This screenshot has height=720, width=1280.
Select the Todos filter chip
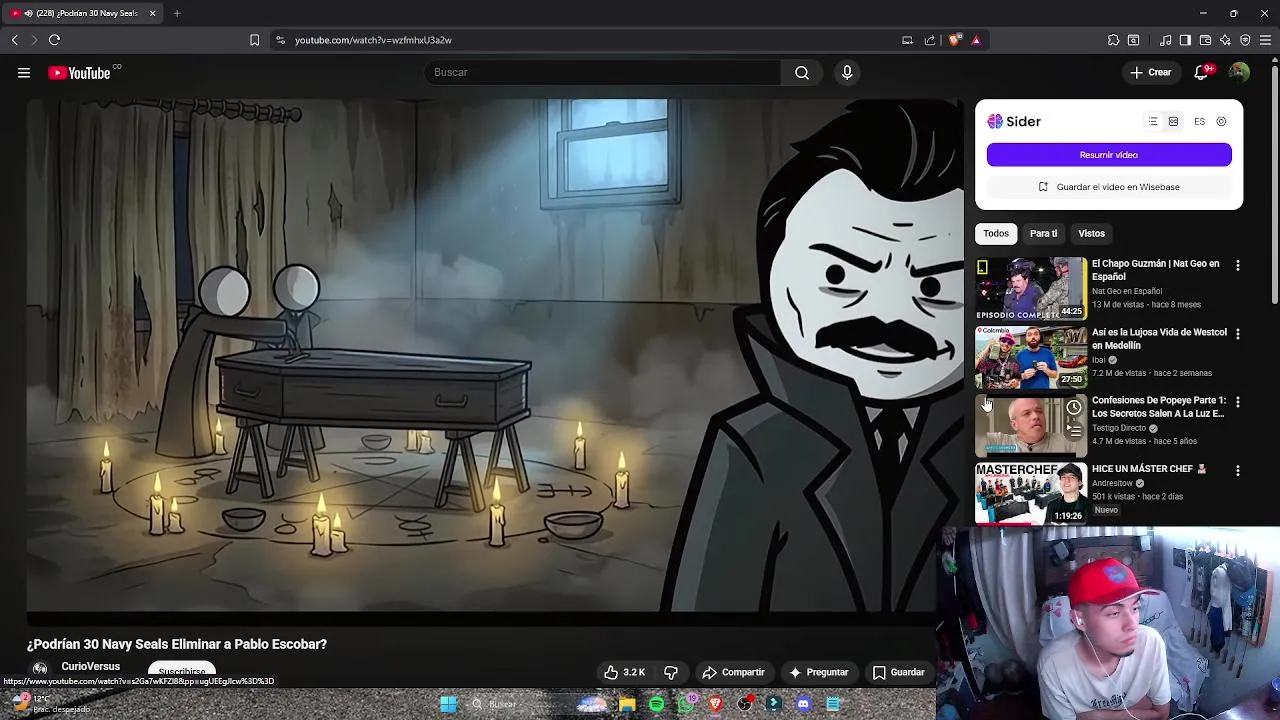pos(995,233)
